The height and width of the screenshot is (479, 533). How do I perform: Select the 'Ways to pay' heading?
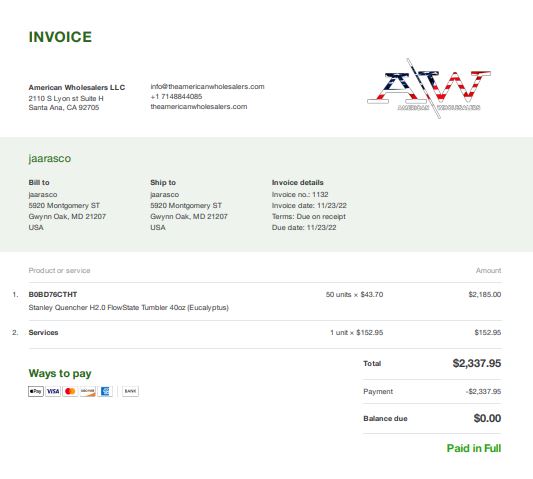point(60,373)
